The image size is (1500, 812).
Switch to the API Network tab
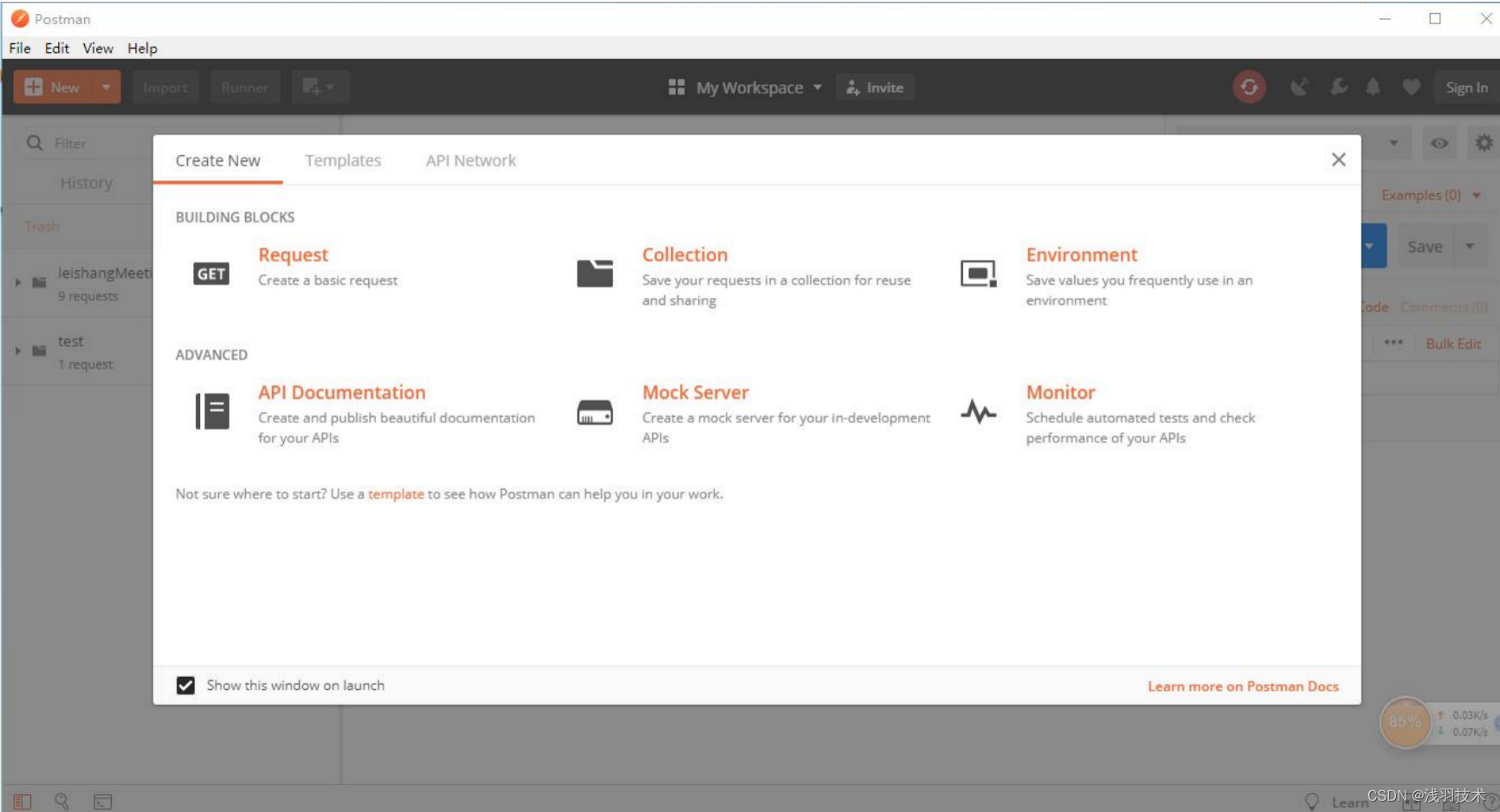tap(471, 160)
